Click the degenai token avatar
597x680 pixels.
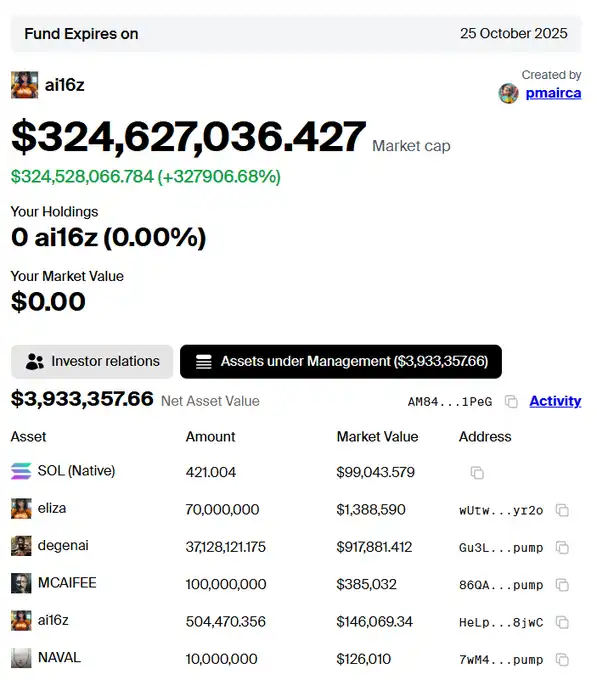pyautogui.click(x=21, y=546)
